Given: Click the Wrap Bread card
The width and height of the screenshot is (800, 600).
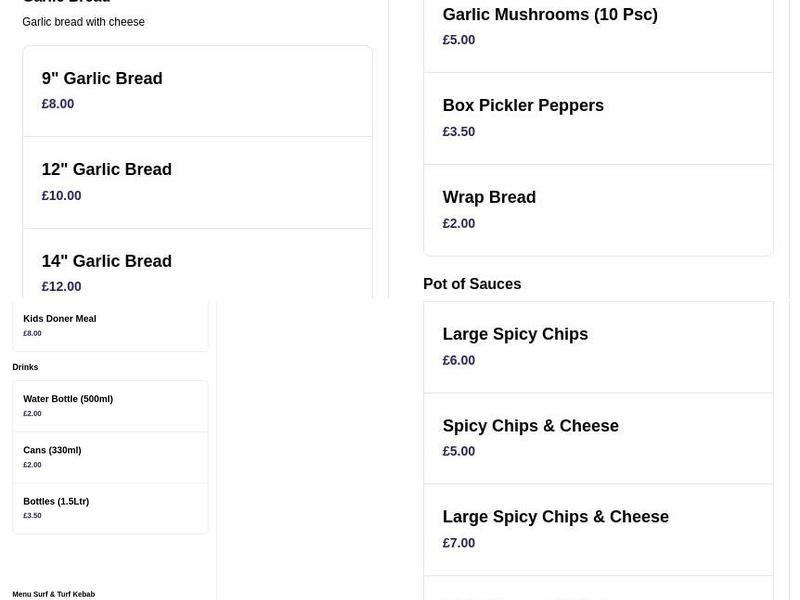Looking at the screenshot, I should pyautogui.click(x=598, y=209).
